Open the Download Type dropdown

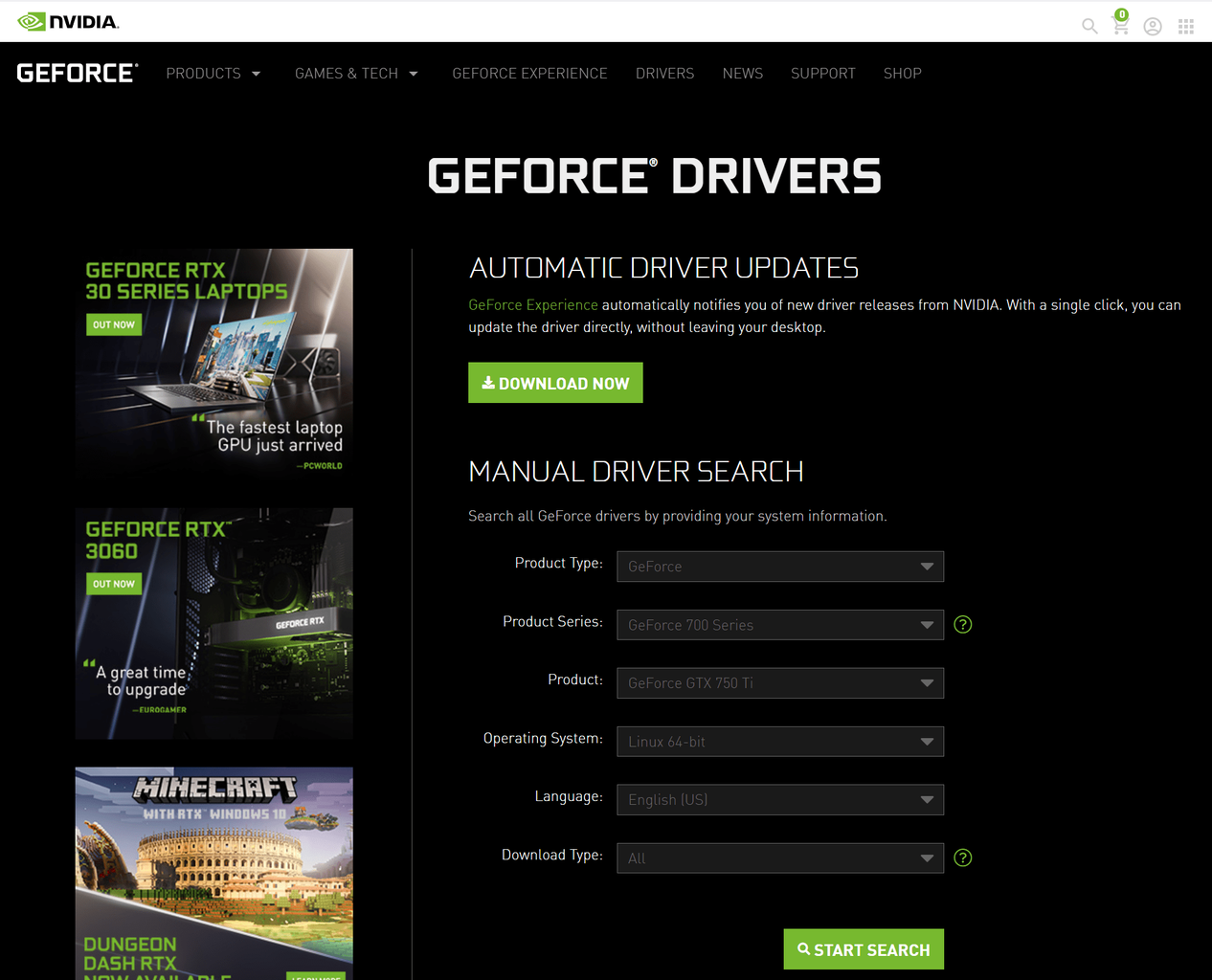[780, 858]
